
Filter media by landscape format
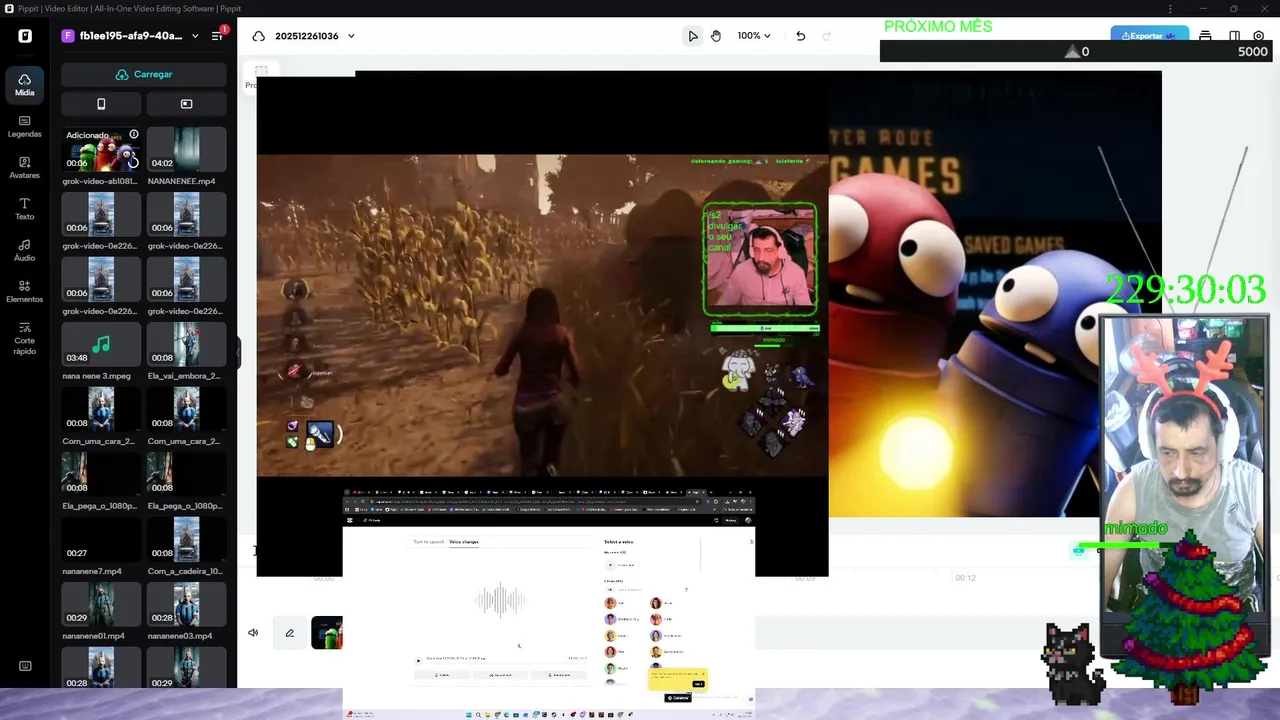click(186, 104)
